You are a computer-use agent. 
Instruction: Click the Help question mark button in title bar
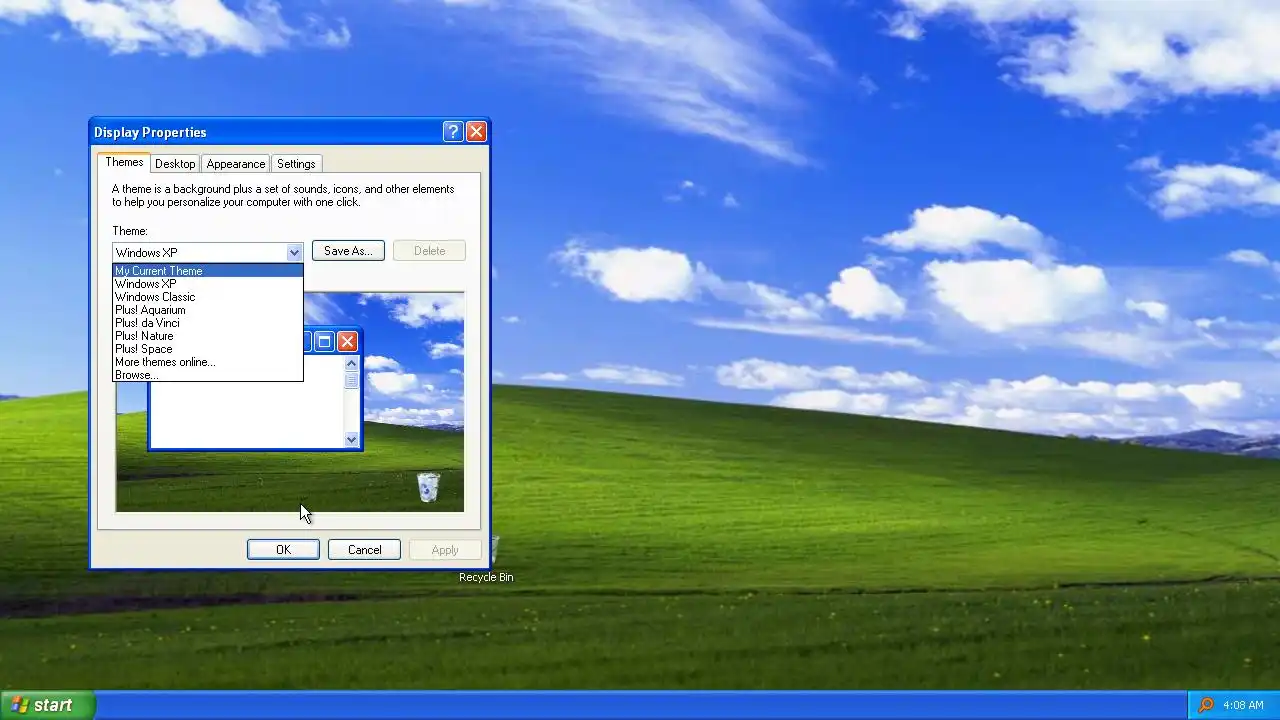(x=452, y=132)
